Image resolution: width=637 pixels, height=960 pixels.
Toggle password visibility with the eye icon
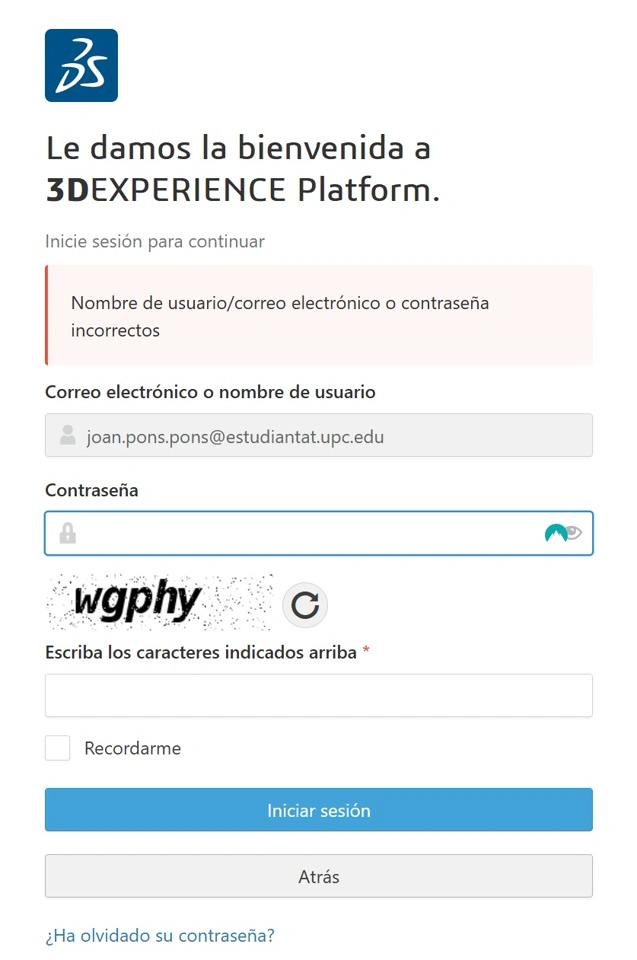click(x=573, y=533)
